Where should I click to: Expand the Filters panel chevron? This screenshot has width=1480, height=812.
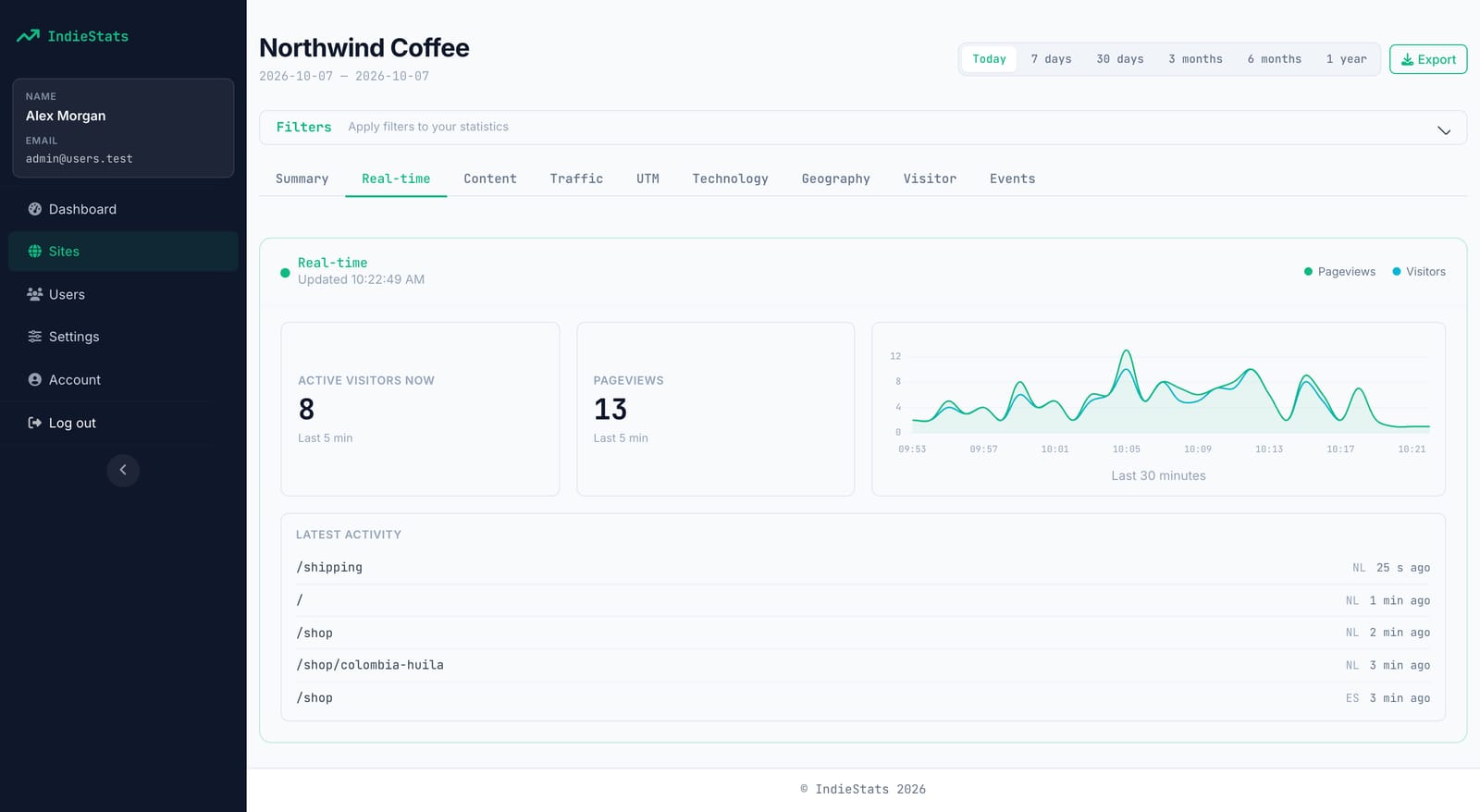click(1444, 130)
